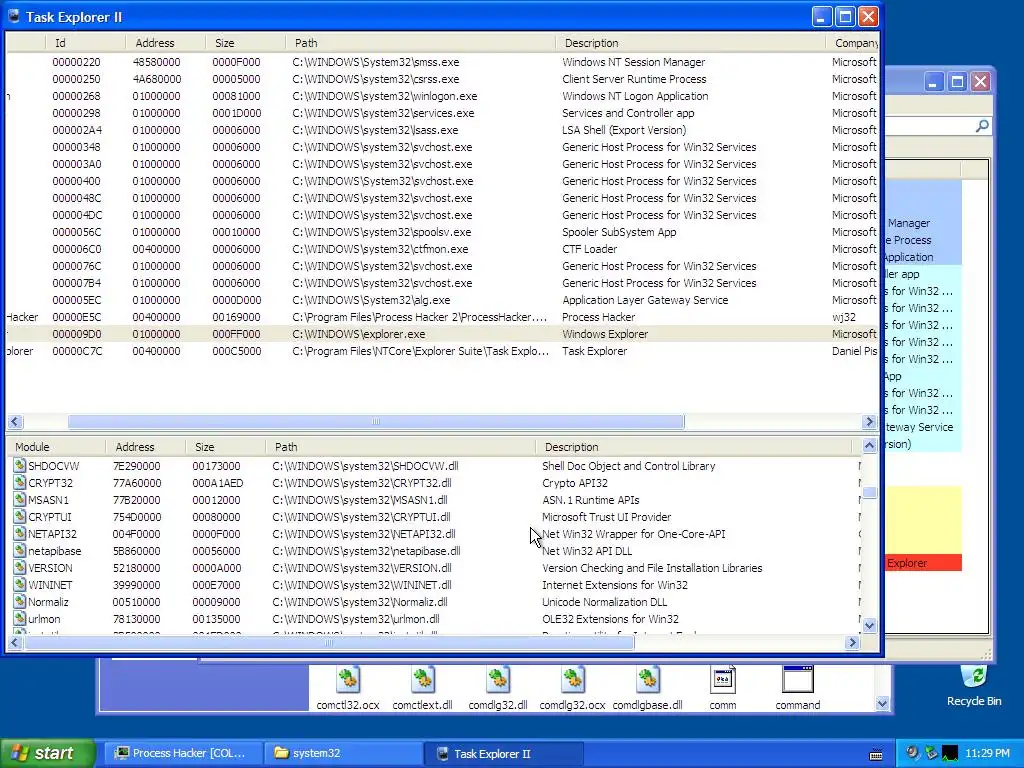Select the explorer.exe process row
Screen dimensions: 1024x768
click(x=442, y=334)
